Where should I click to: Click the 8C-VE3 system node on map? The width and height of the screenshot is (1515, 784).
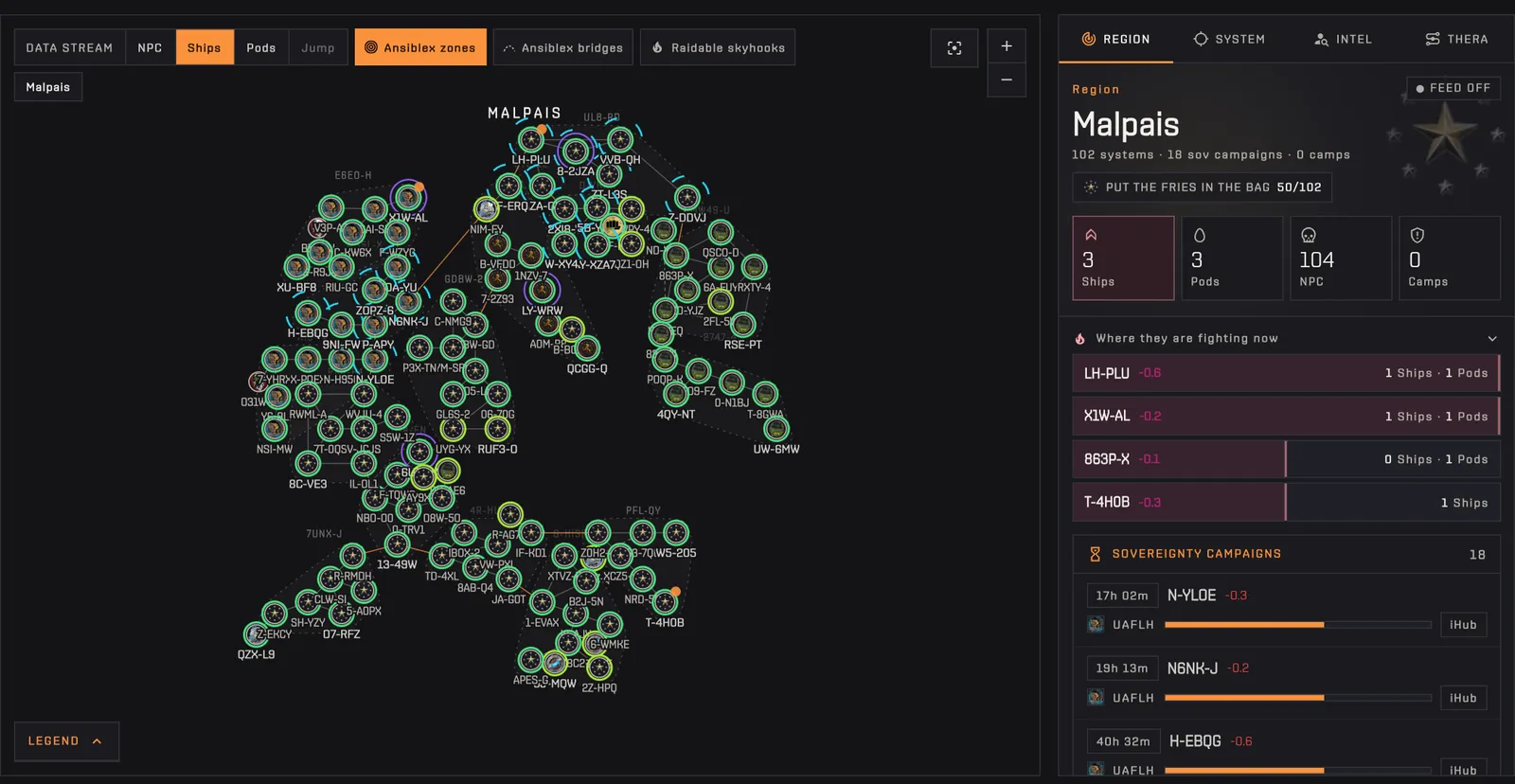click(308, 463)
